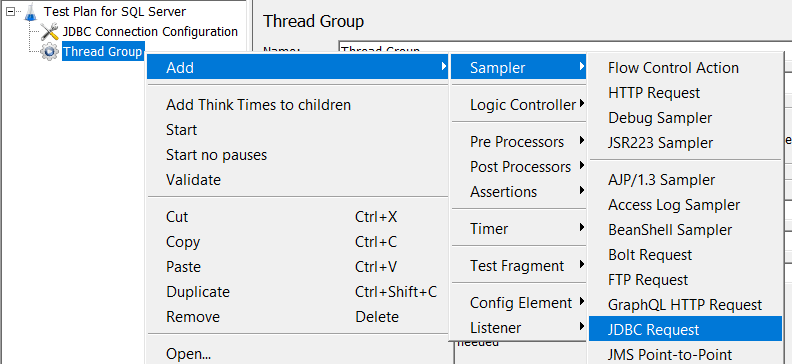Select Test Plan for SQL Server
Image resolution: width=792 pixels, height=364 pixels.
coord(115,11)
